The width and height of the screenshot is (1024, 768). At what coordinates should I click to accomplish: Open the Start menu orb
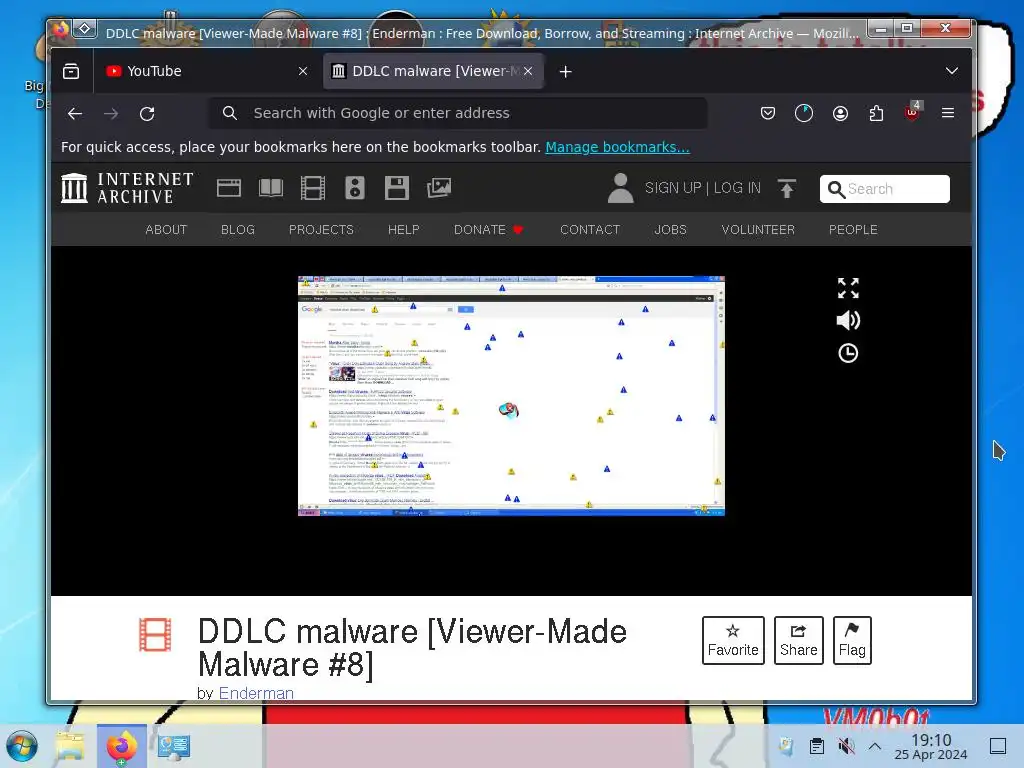(22, 746)
